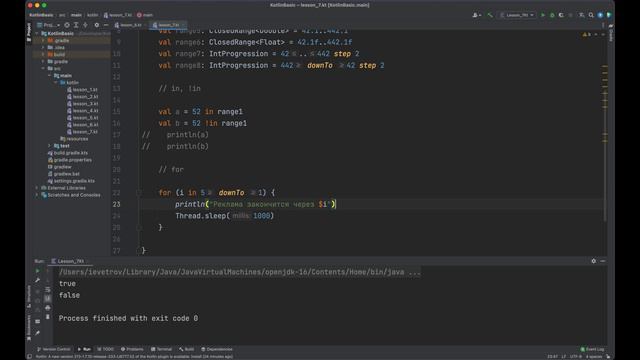Expand External Libraries node
Screen dimensions: 640x360
coord(37,188)
